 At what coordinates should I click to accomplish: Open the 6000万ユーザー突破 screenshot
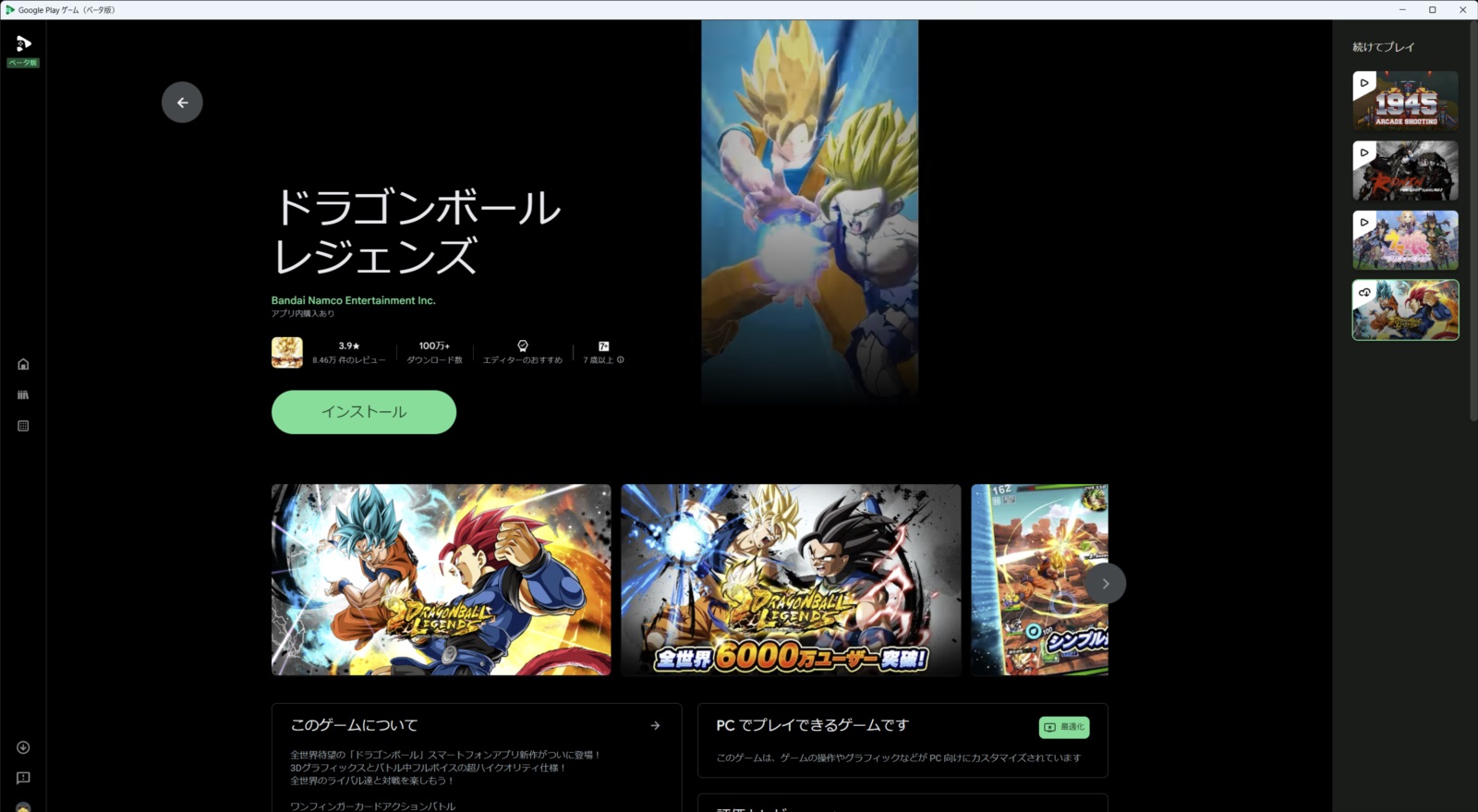coord(791,580)
